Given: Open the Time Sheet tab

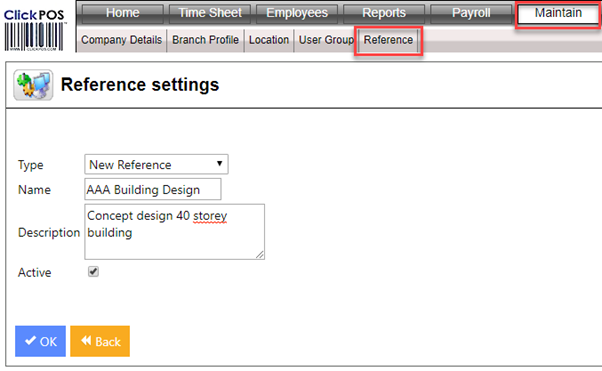Looking at the screenshot, I should pyautogui.click(x=210, y=13).
